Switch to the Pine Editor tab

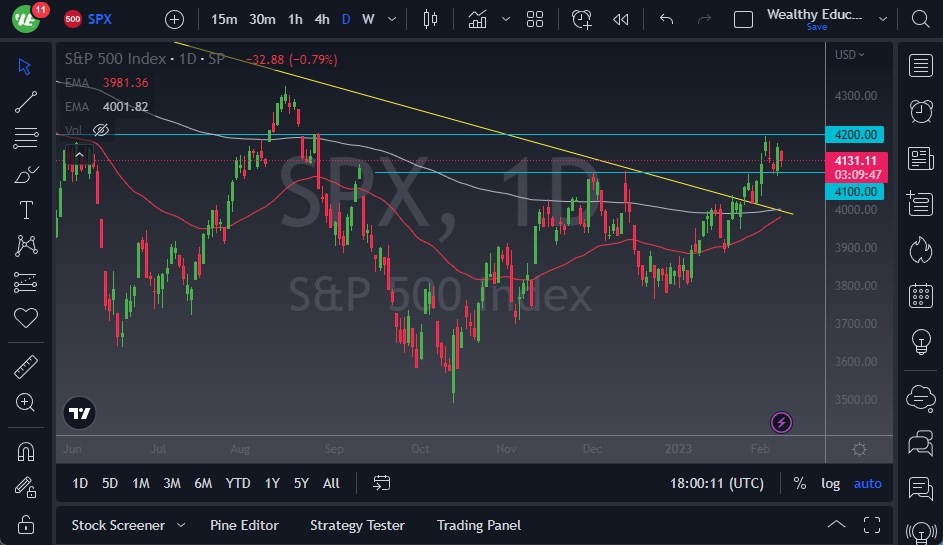[x=244, y=525]
